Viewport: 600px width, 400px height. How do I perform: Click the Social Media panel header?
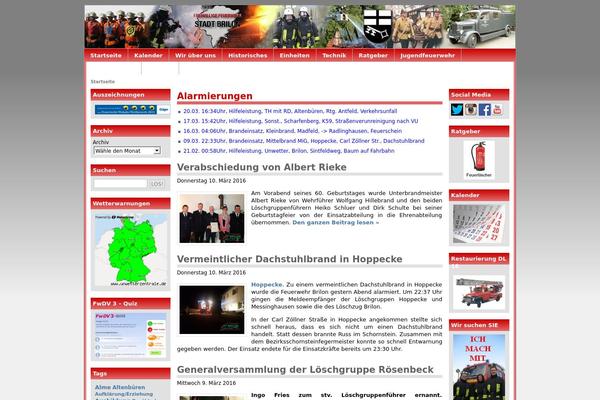[x=479, y=95]
